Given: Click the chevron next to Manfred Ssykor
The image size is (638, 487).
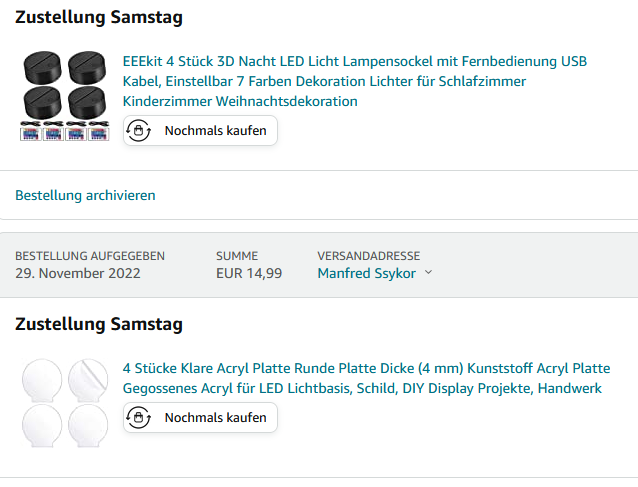Looking at the screenshot, I should [429, 273].
